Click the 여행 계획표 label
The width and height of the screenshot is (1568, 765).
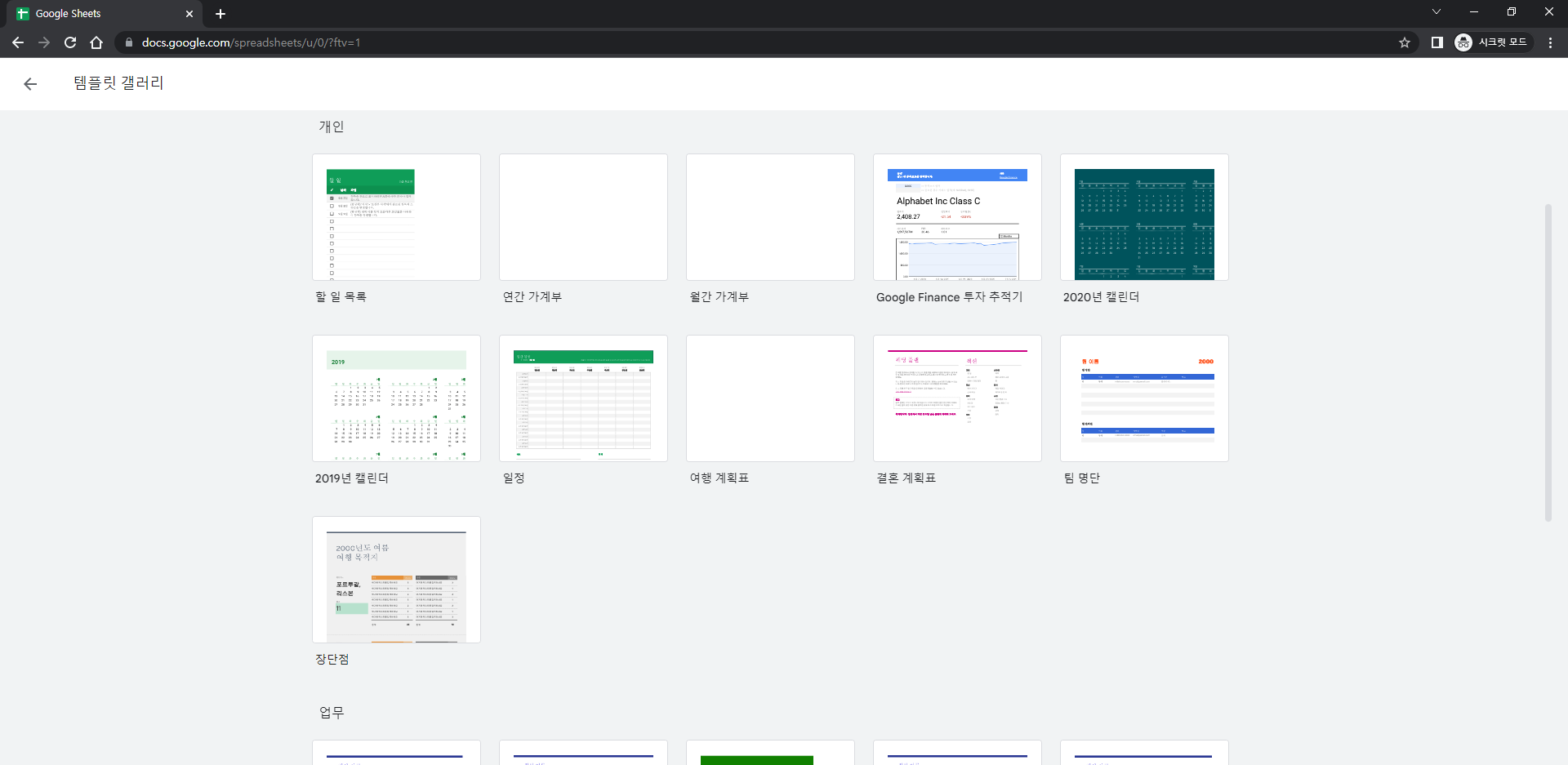pyautogui.click(x=719, y=478)
